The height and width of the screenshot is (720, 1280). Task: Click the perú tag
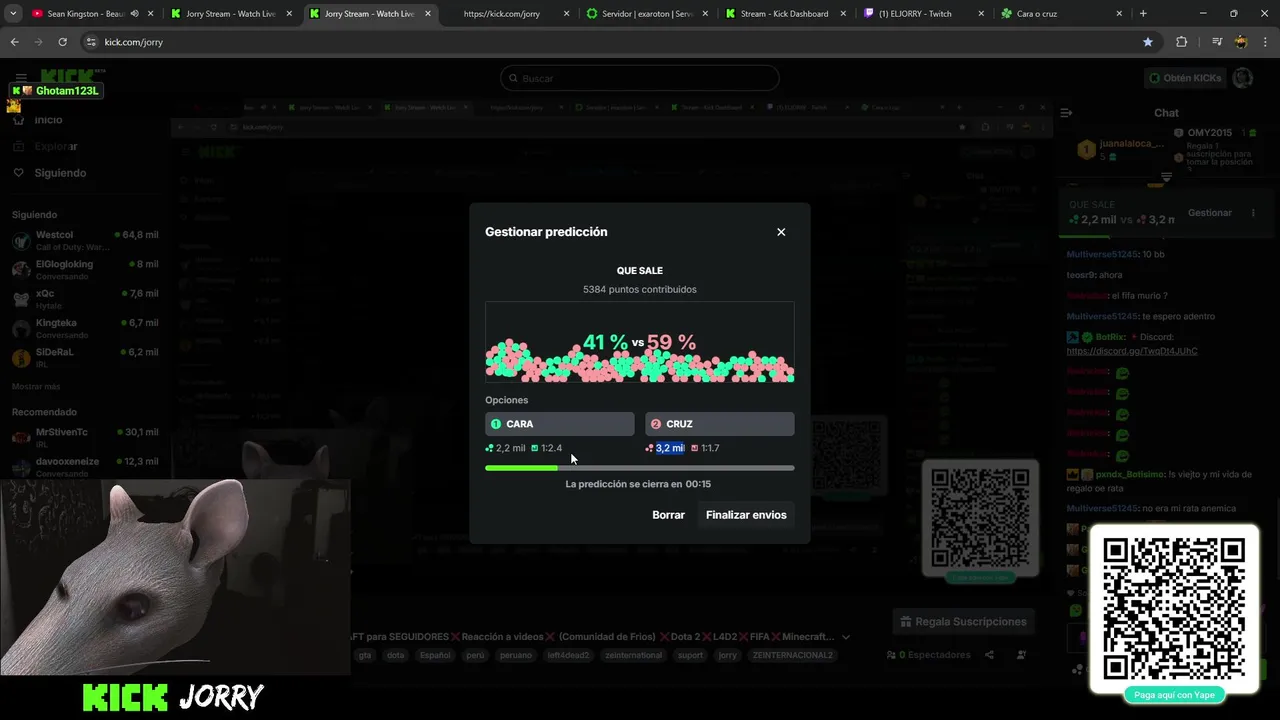tap(474, 655)
